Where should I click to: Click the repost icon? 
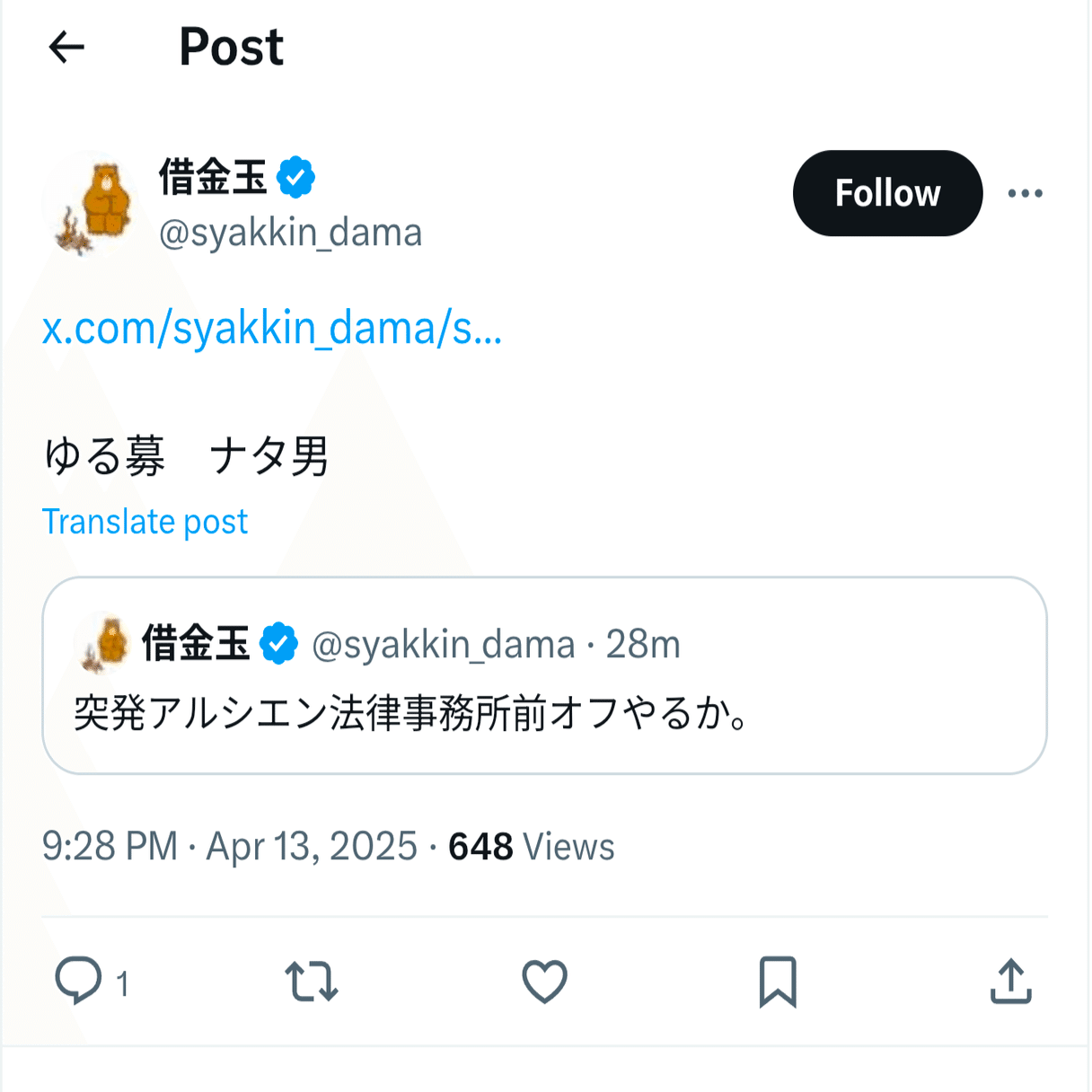(312, 981)
